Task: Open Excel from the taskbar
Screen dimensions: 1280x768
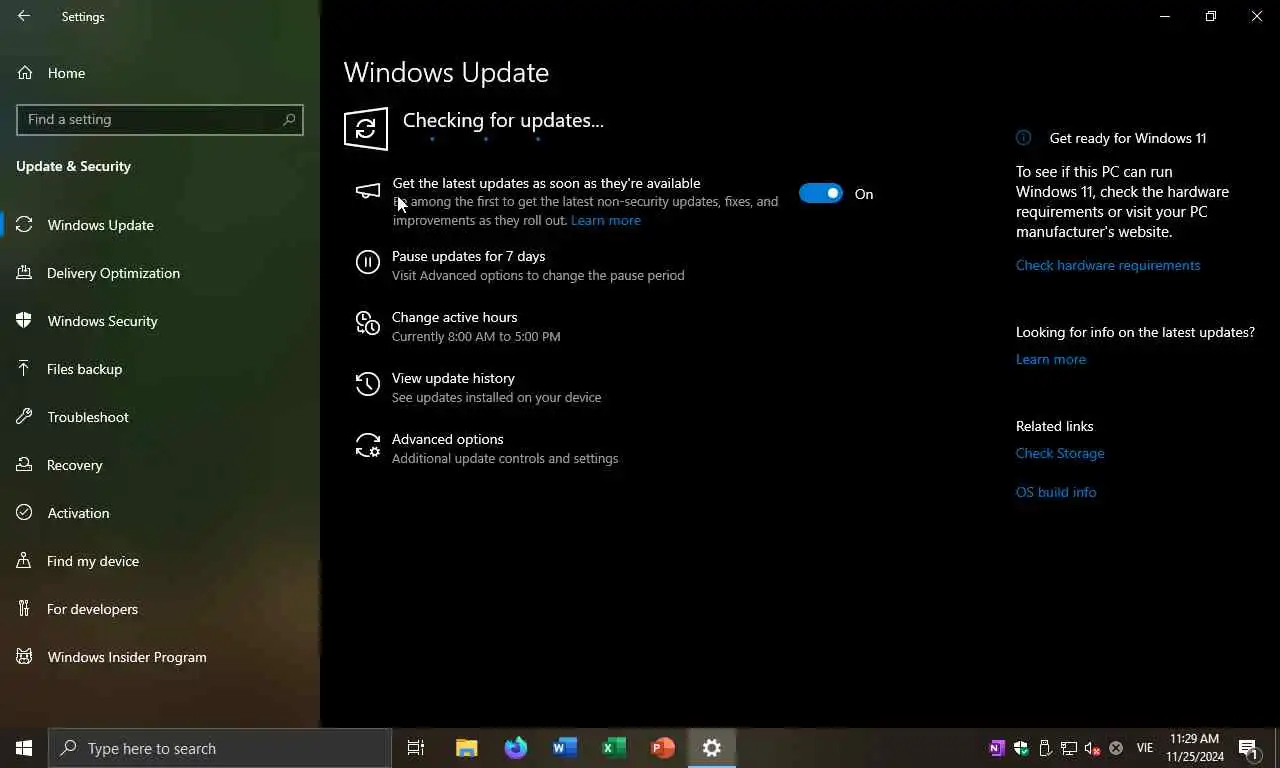Action: pyautogui.click(x=614, y=748)
